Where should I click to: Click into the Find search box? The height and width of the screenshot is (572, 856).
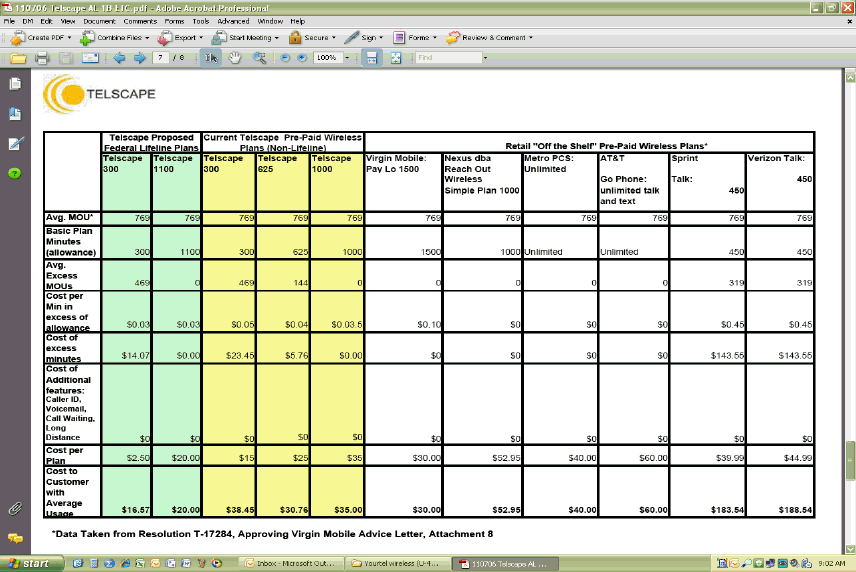tap(449, 57)
